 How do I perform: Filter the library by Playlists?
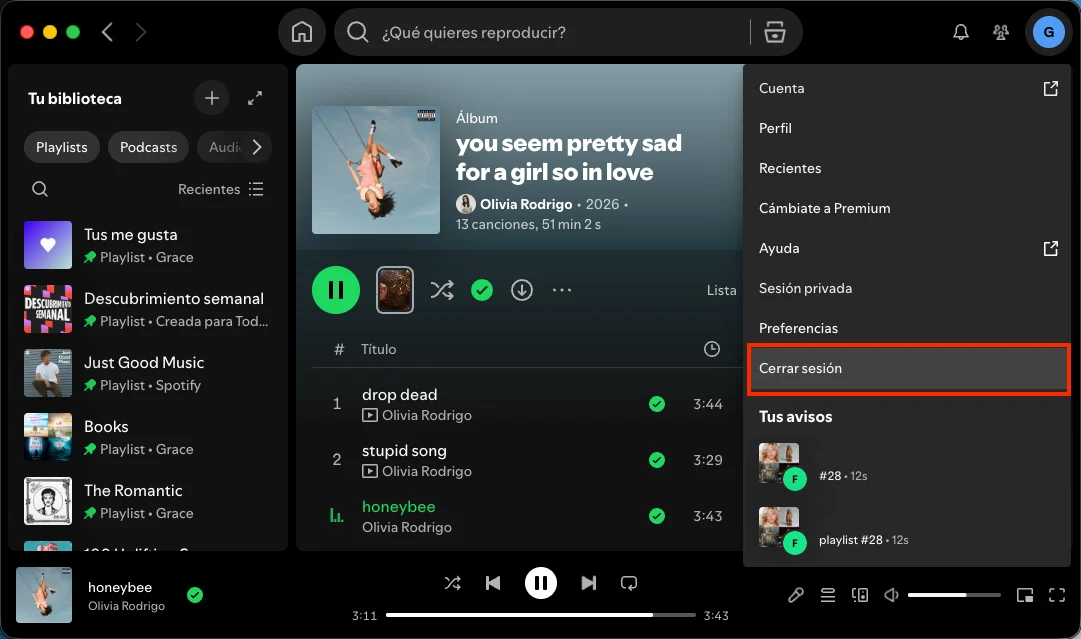[x=62, y=147]
